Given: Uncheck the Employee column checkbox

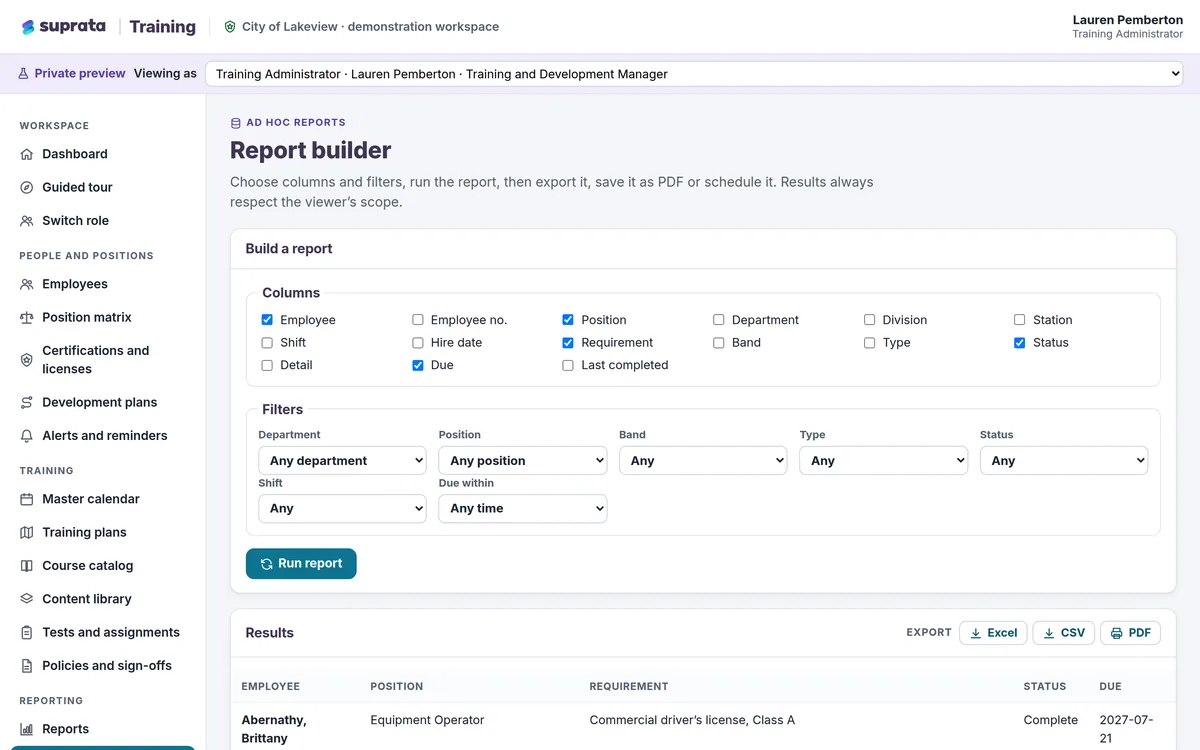Looking at the screenshot, I should click(267, 320).
